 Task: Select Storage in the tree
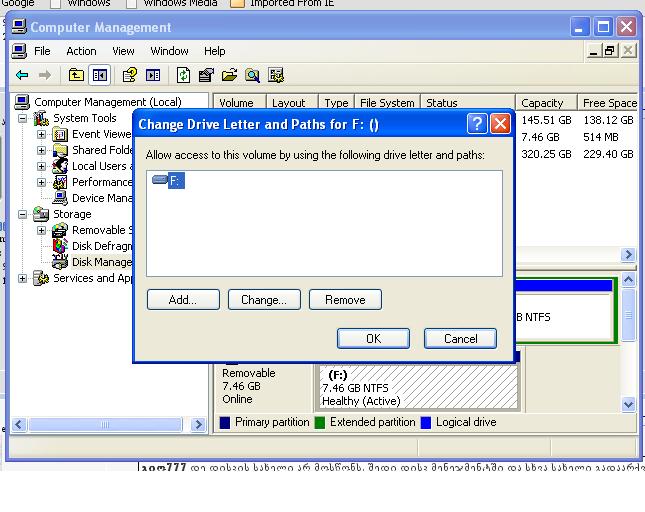[72, 214]
